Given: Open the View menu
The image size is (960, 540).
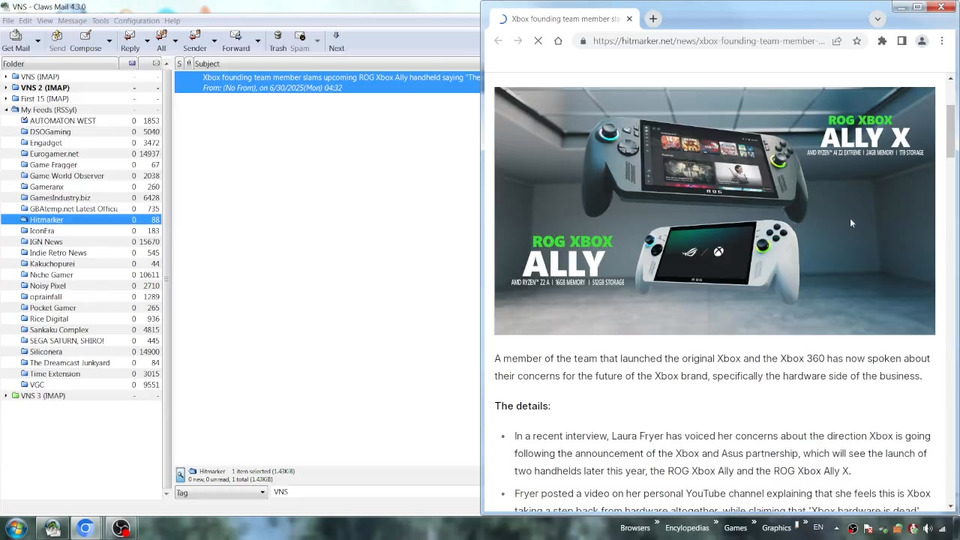Looking at the screenshot, I should 45,21.
